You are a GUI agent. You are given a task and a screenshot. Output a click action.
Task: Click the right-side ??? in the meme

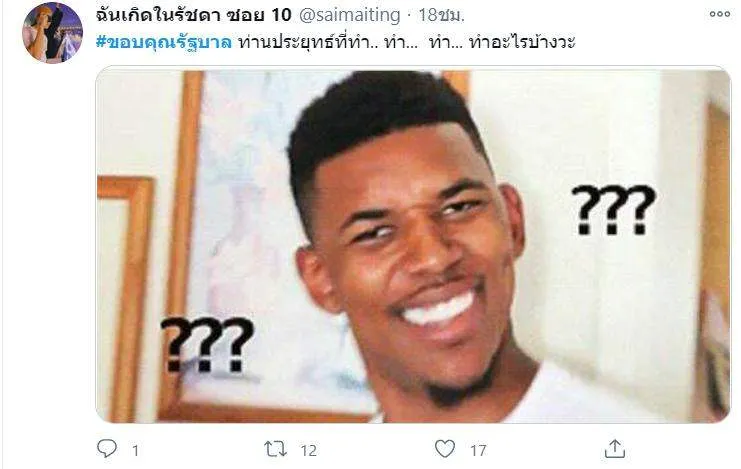613,209
